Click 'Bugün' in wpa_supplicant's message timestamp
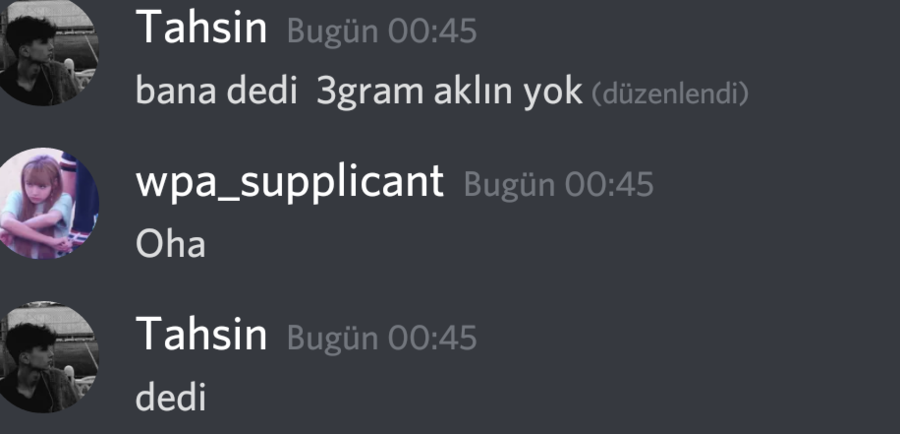This screenshot has width=900, height=434. coord(509,185)
